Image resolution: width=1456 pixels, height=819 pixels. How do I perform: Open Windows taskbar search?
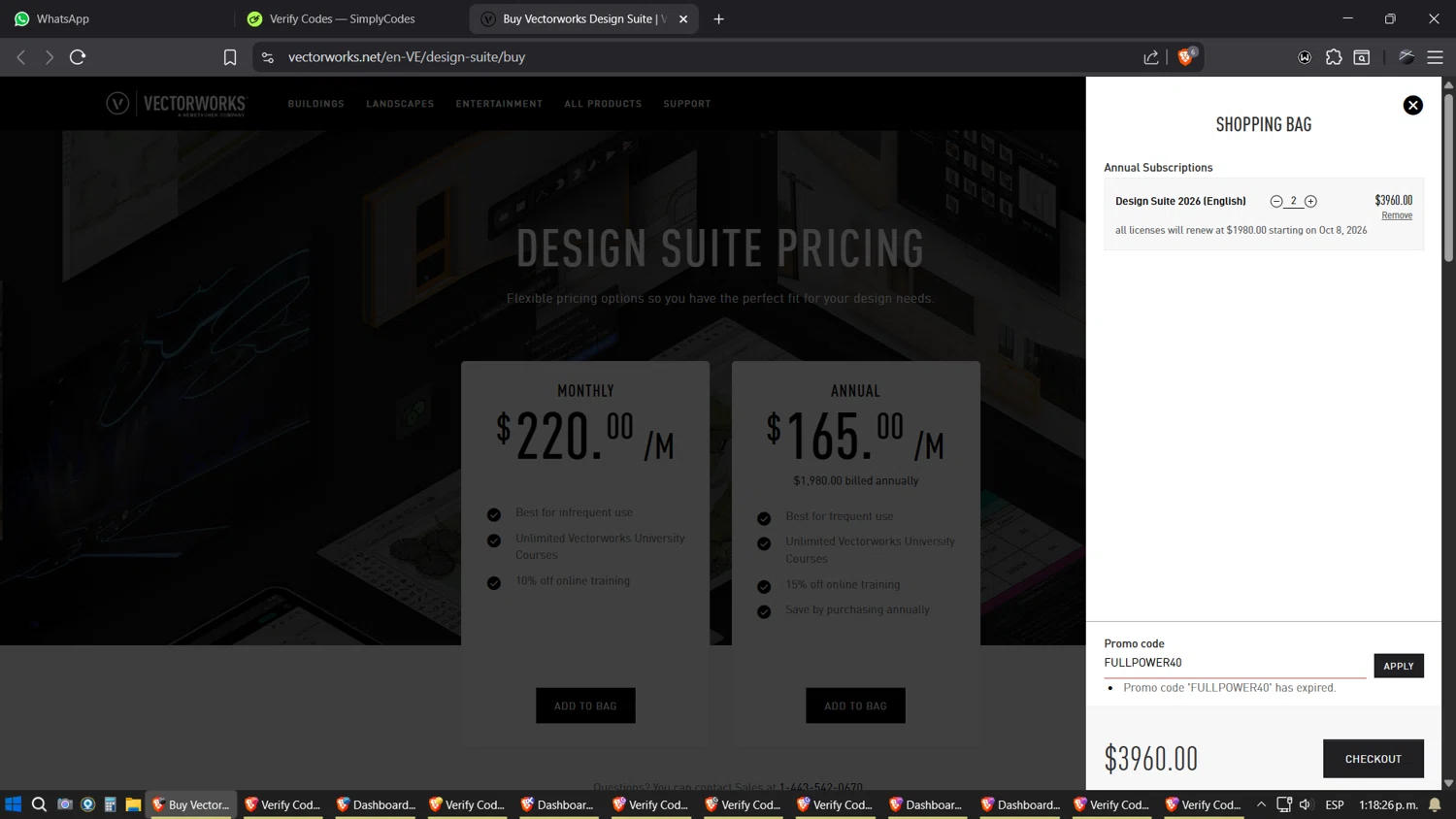39,804
